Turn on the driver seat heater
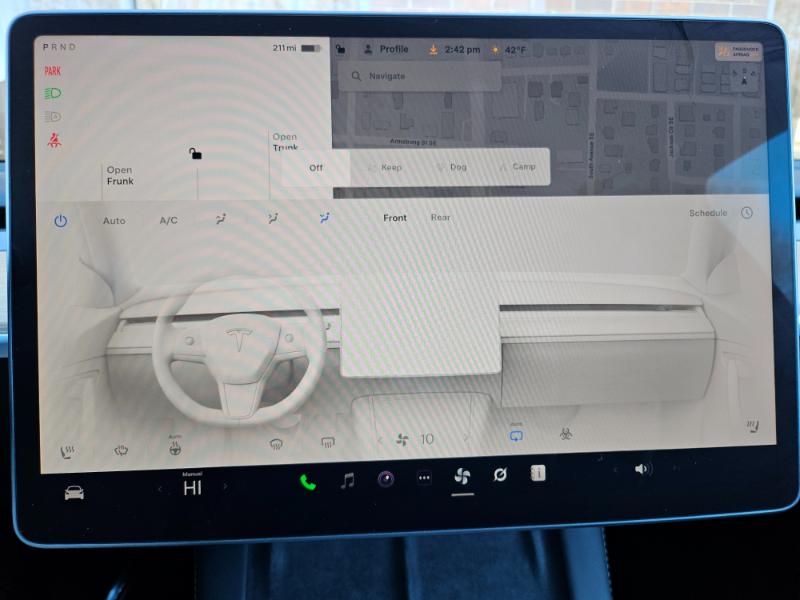This screenshot has width=800, height=600. click(68, 451)
